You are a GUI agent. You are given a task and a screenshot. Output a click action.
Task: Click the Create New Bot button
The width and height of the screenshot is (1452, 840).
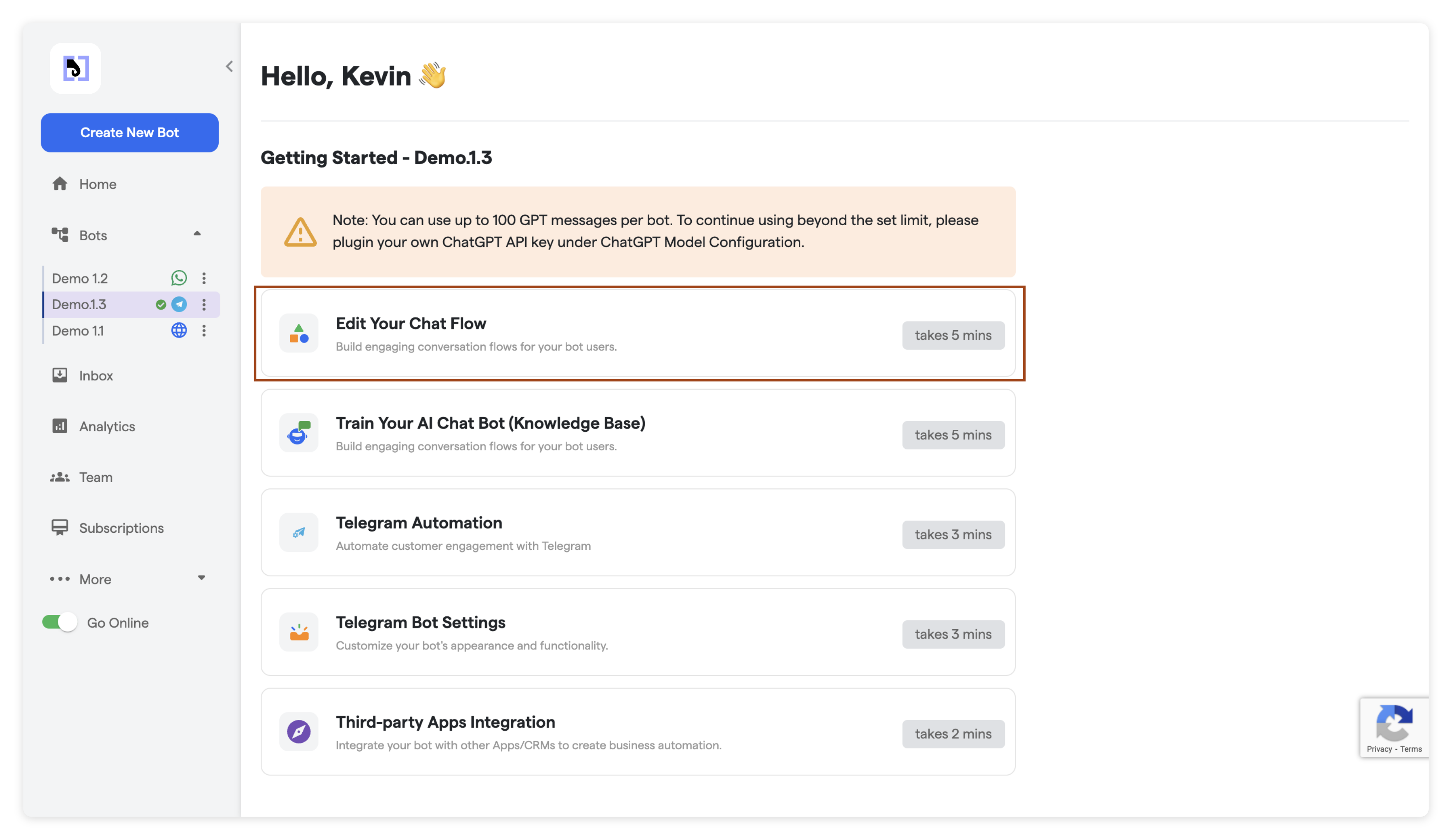click(x=130, y=133)
